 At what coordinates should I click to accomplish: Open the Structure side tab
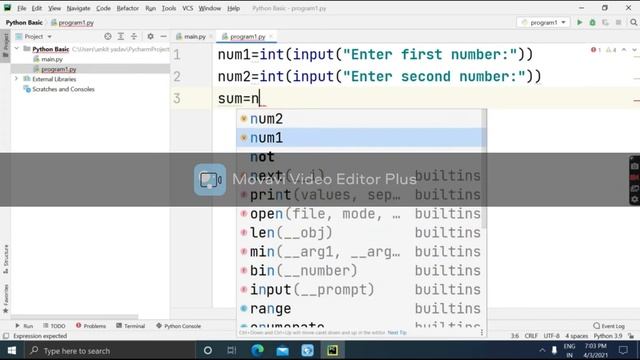(x=6, y=259)
